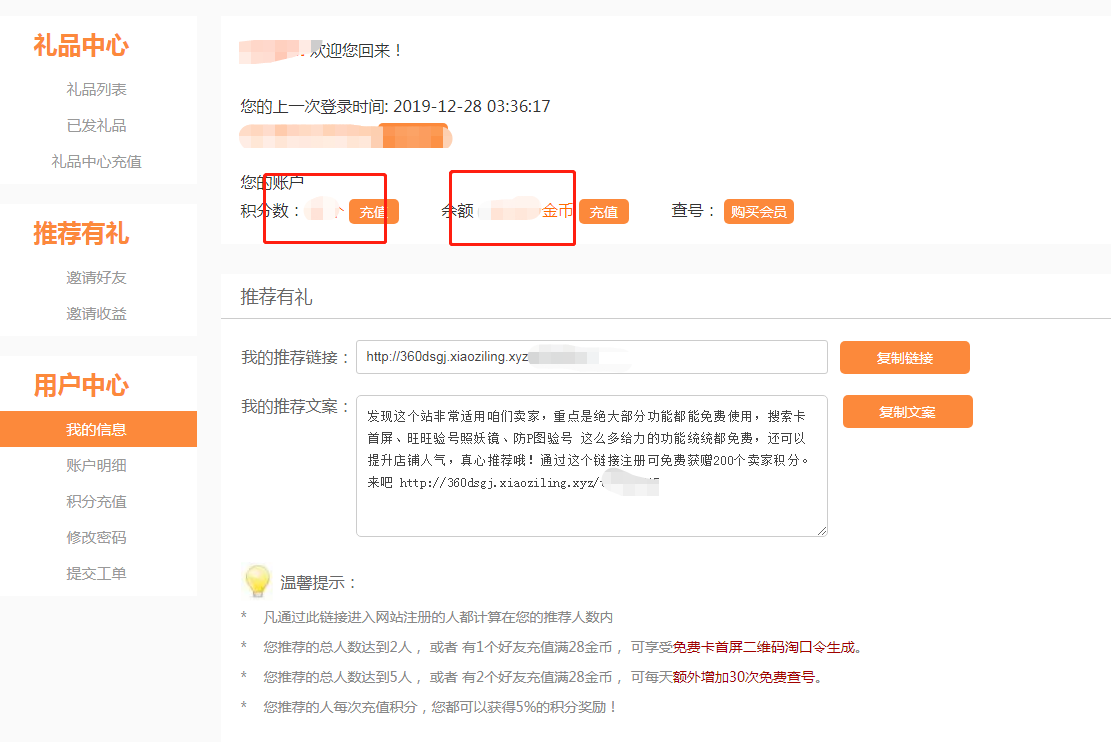
Task: View 邀请收益 in the sidebar
Action: click(x=97, y=313)
